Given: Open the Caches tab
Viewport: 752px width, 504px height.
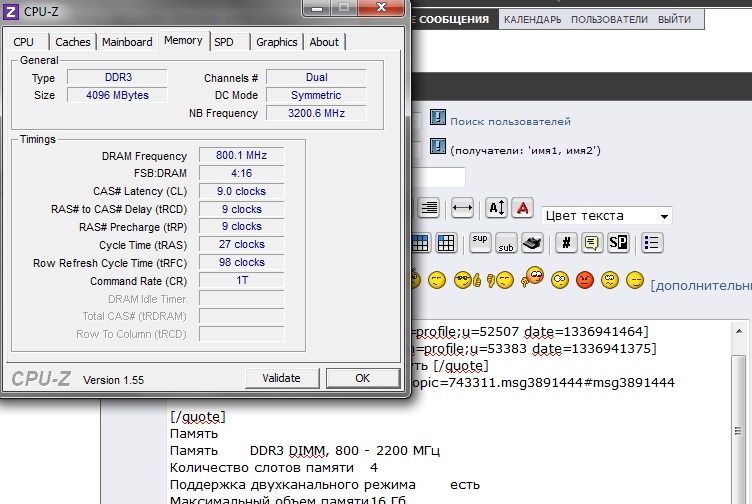Looking at the screenshot, I should point(72,42).
